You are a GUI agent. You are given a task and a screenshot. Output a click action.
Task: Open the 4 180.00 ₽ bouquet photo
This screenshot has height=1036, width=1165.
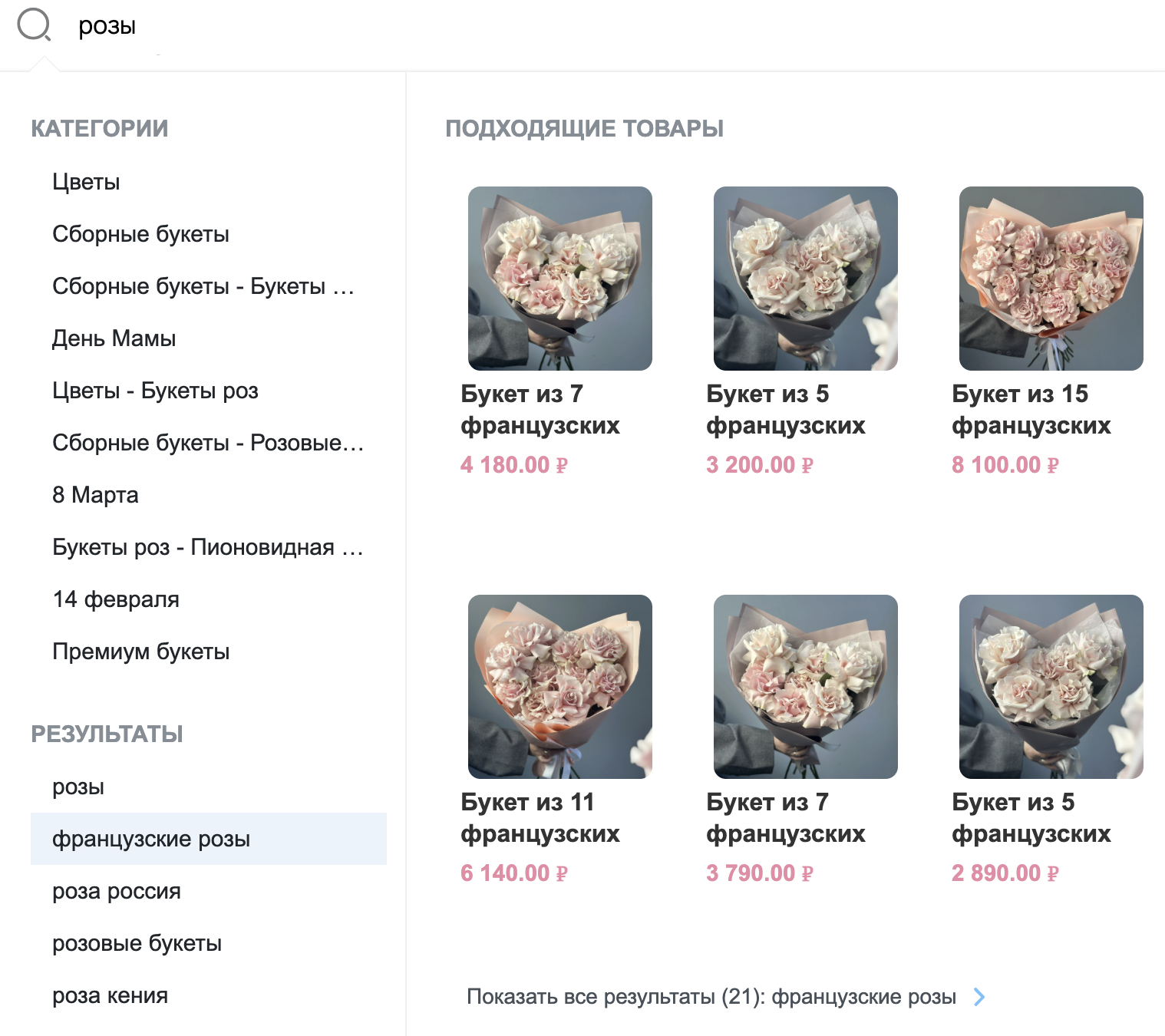pos(560,279)
